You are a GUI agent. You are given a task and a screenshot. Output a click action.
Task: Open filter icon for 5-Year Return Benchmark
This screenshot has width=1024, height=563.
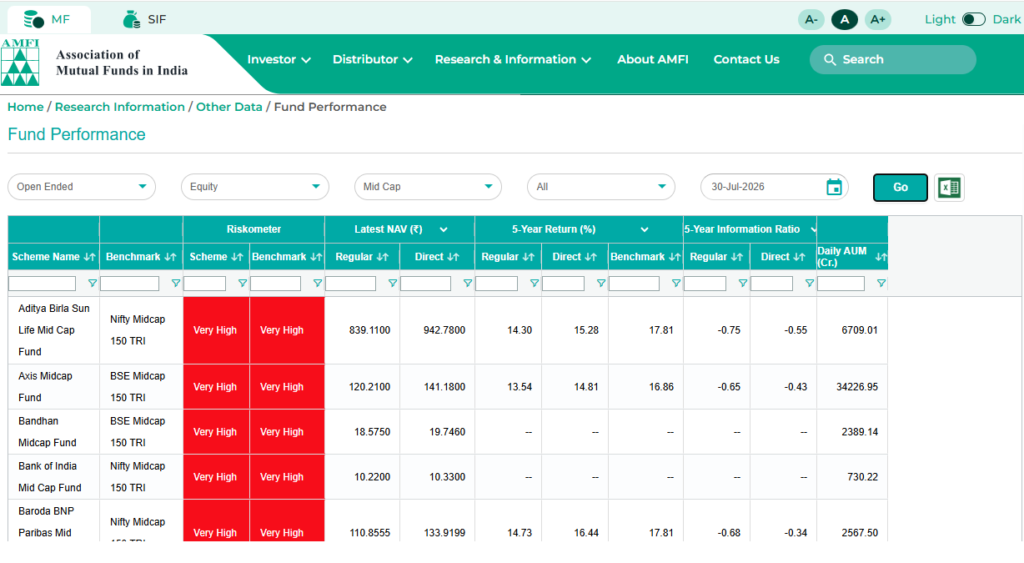676,283
